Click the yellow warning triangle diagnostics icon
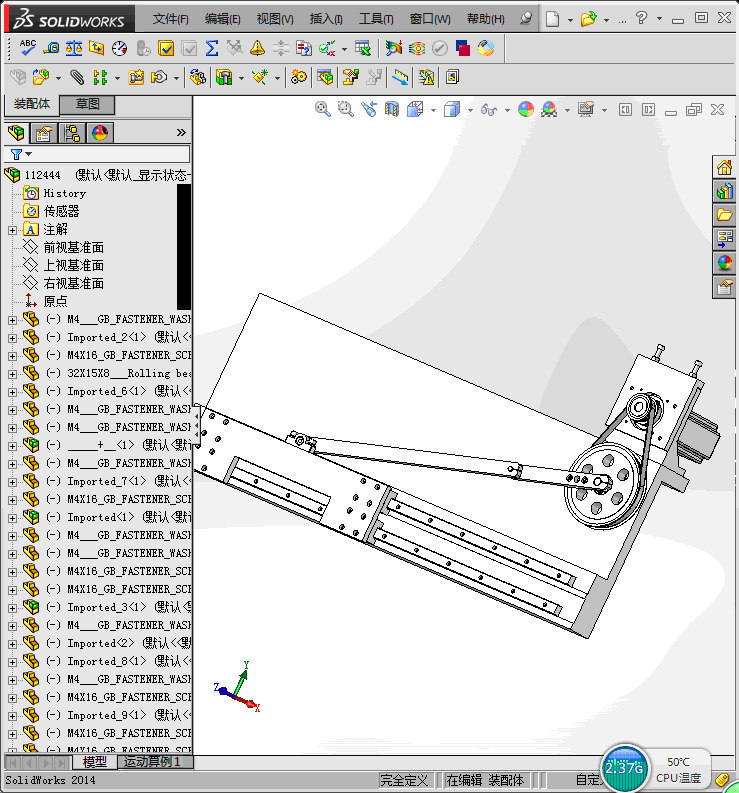 (257, 48)
